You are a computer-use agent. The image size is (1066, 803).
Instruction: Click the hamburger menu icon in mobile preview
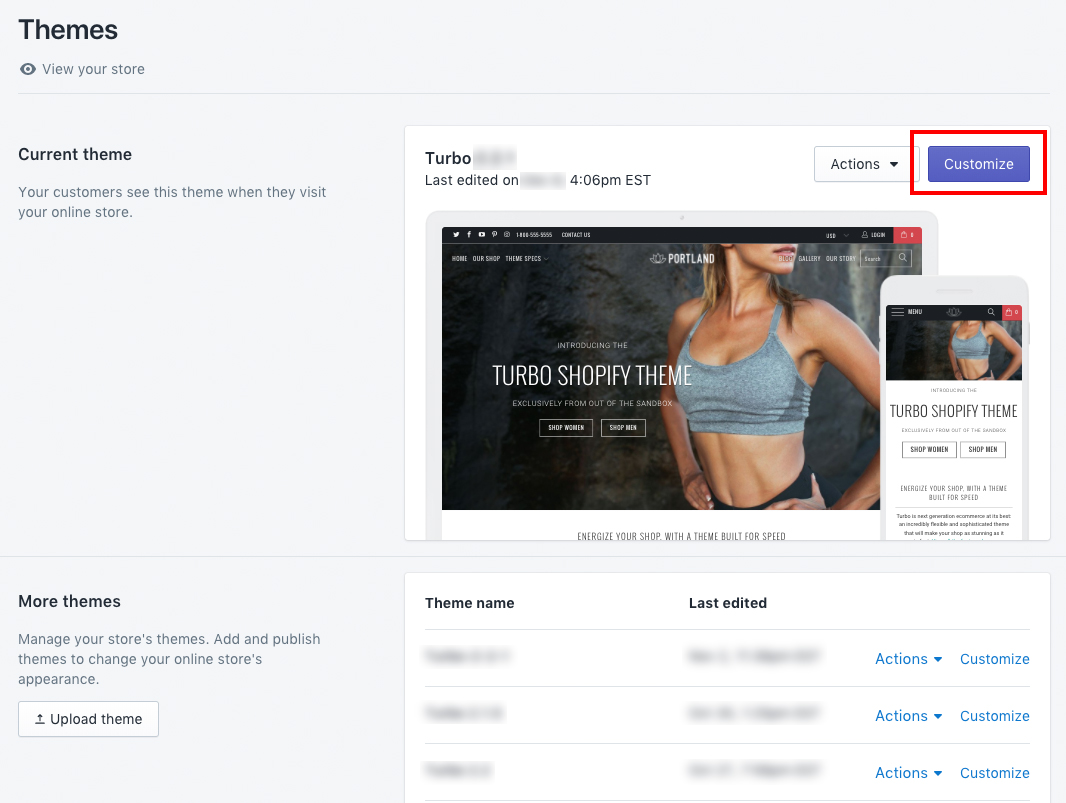tap(897, 312)
